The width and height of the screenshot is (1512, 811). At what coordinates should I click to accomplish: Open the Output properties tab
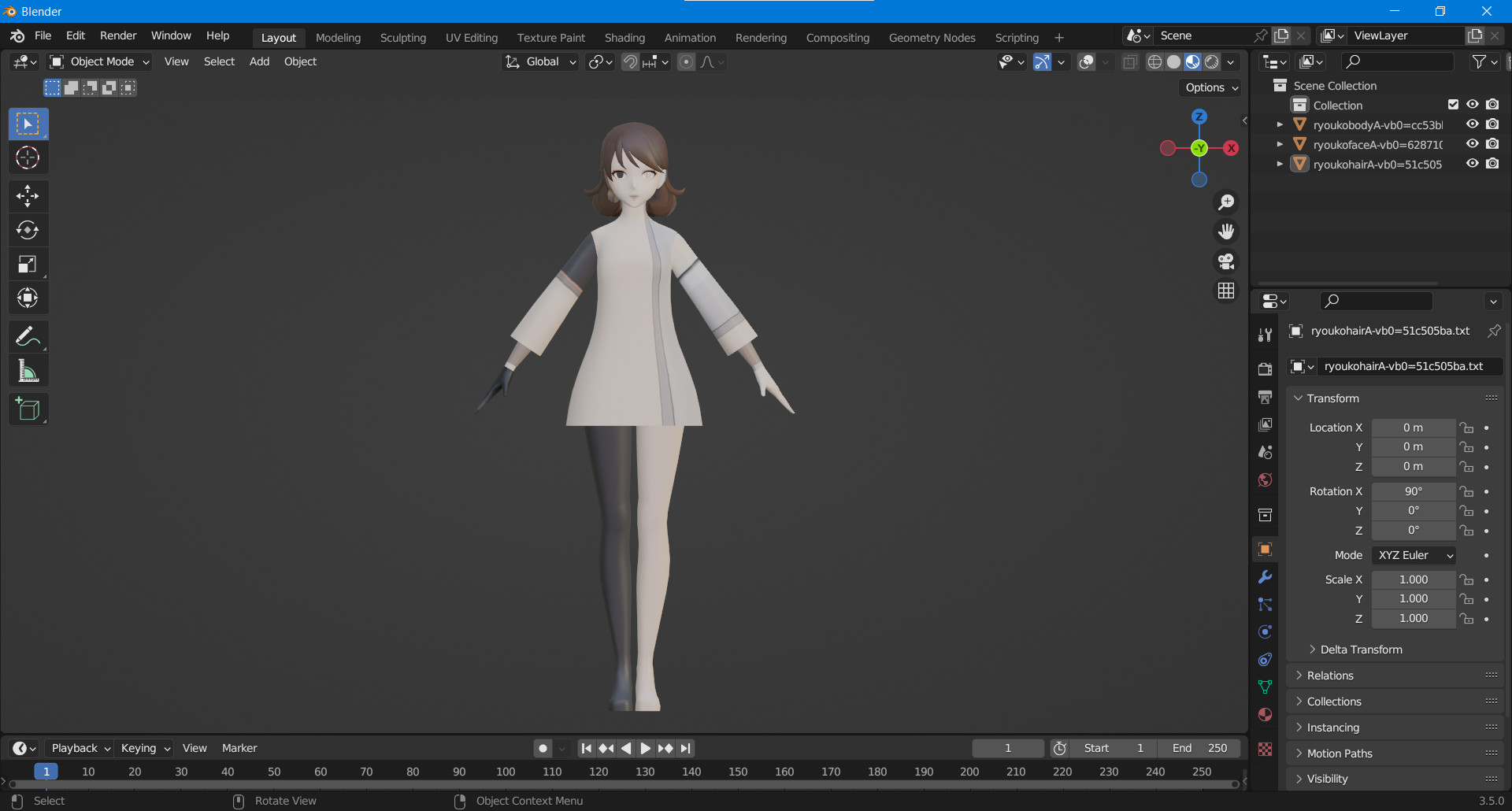pyautogui.click(x=1265, y=397)
